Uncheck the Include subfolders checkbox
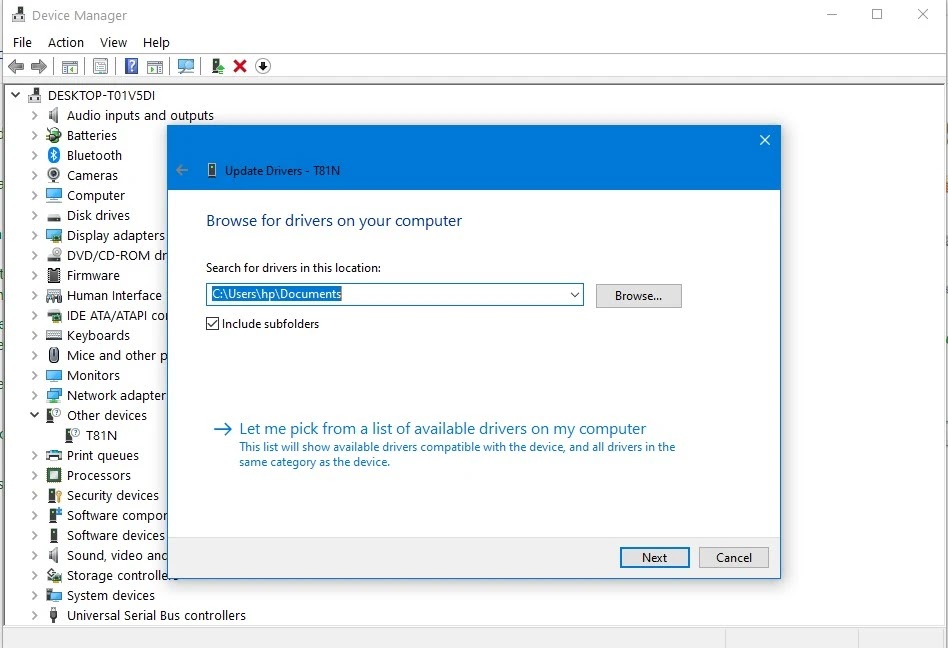This screenshot has height=648, width=948. pyautogui.click(x=212, y=323)
